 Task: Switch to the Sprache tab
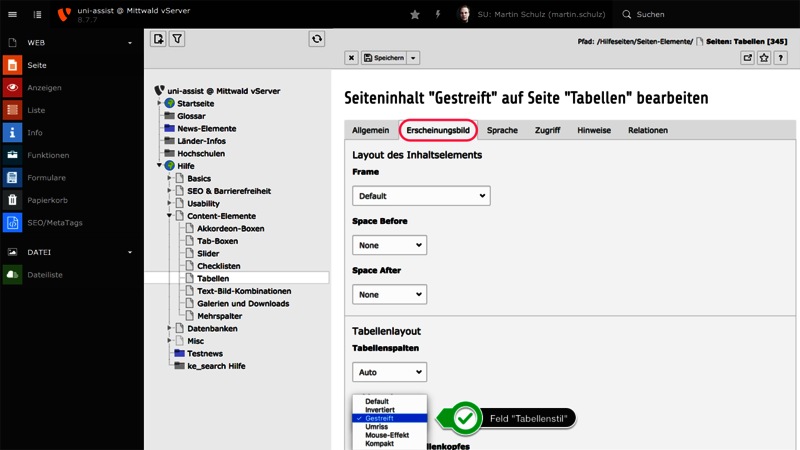click(x=502, y=130)
